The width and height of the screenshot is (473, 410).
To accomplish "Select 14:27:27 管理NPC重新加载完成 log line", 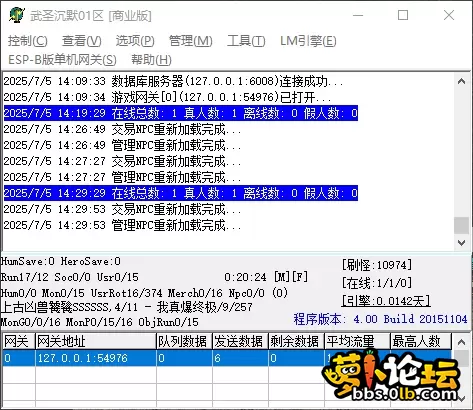I will pos(122,177).
